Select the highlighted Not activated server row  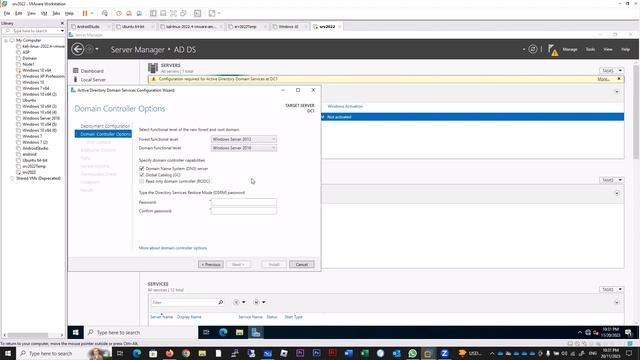coord(472,117)
